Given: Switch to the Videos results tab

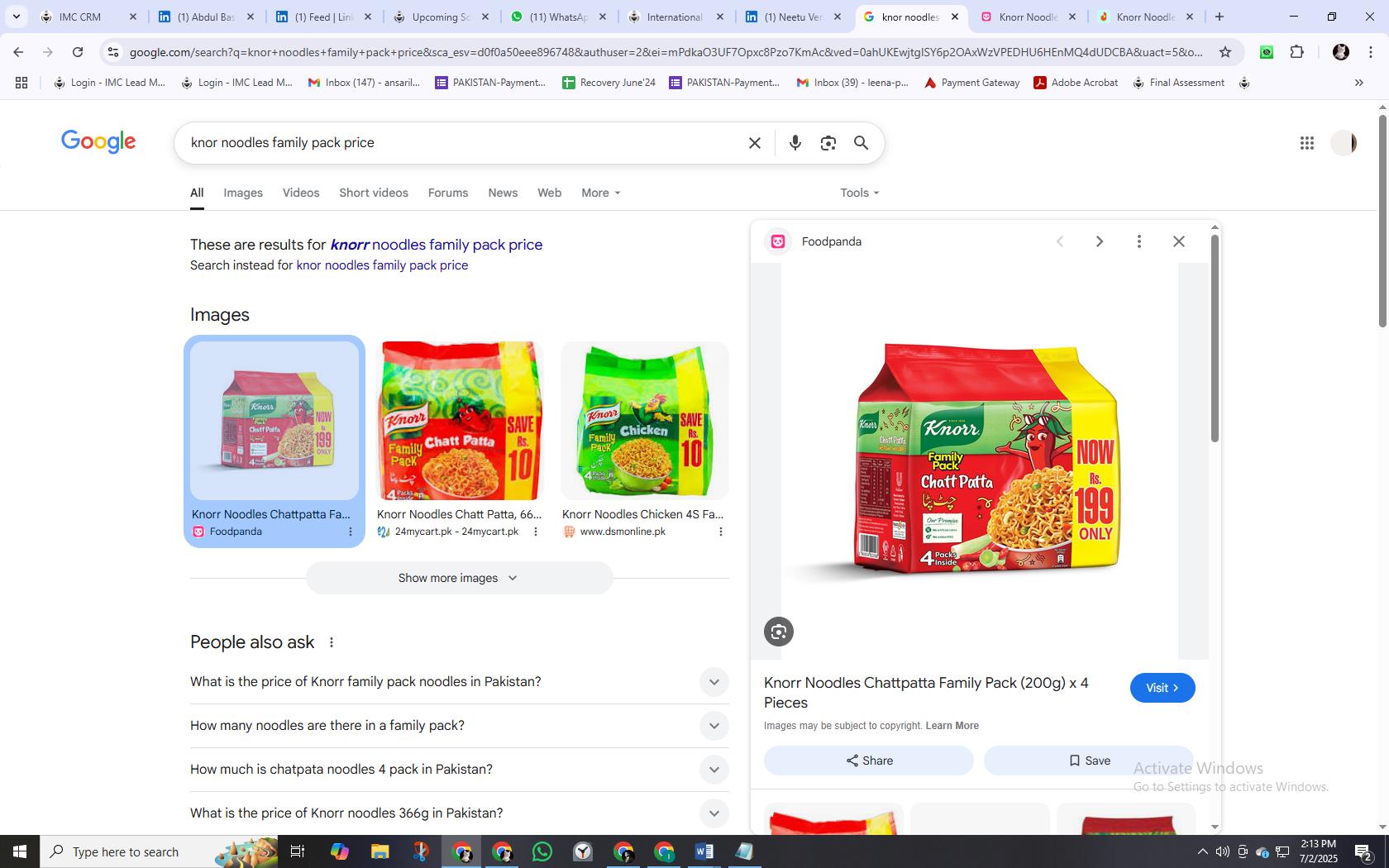Looking at the screenshot, I should pyautogui.click(x=301, y=193).
